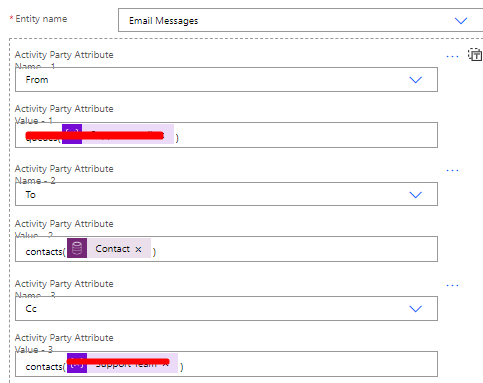The image size is (483, 383).
Task: Click into Activity Party Attribute Value 1 field
Action: [226, 135]
